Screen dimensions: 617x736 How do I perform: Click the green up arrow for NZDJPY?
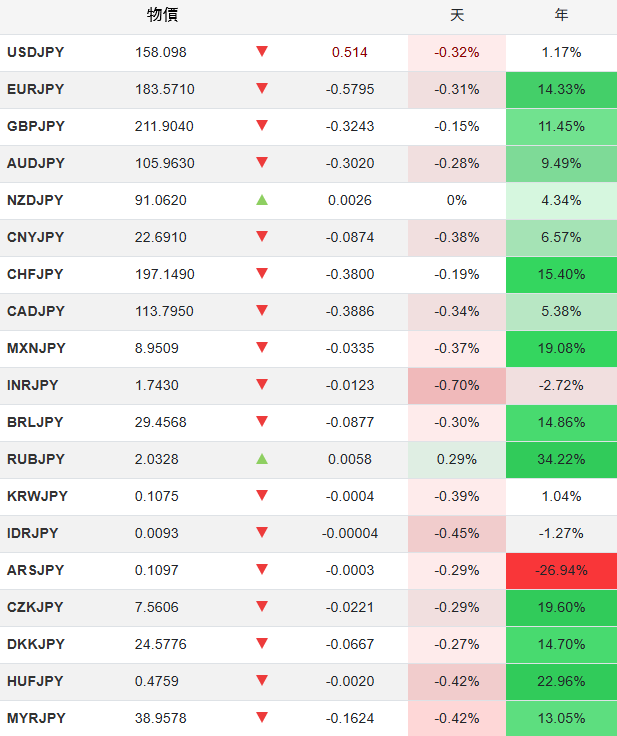click(x=262, y=200)
